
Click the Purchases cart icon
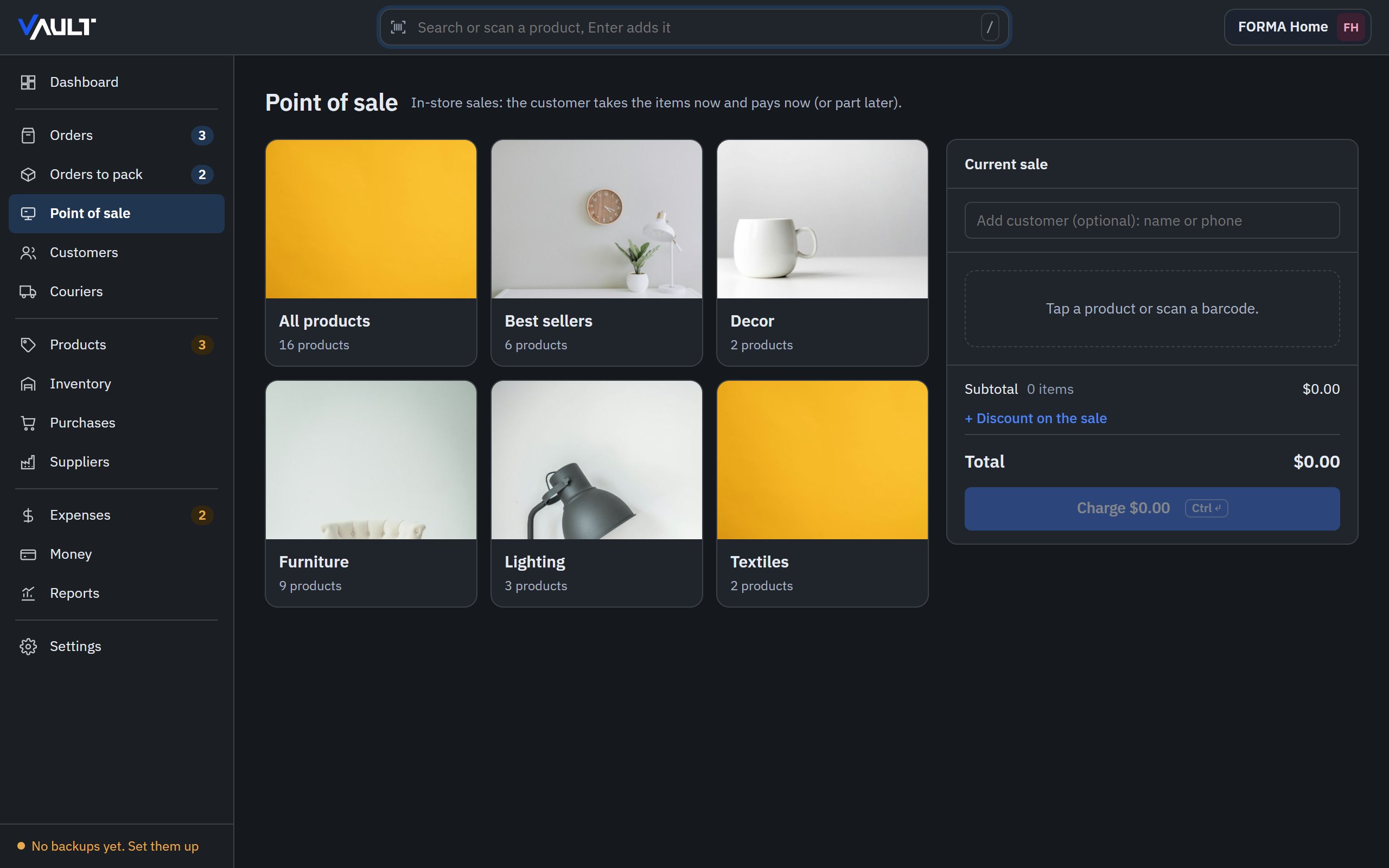point(28,423)
